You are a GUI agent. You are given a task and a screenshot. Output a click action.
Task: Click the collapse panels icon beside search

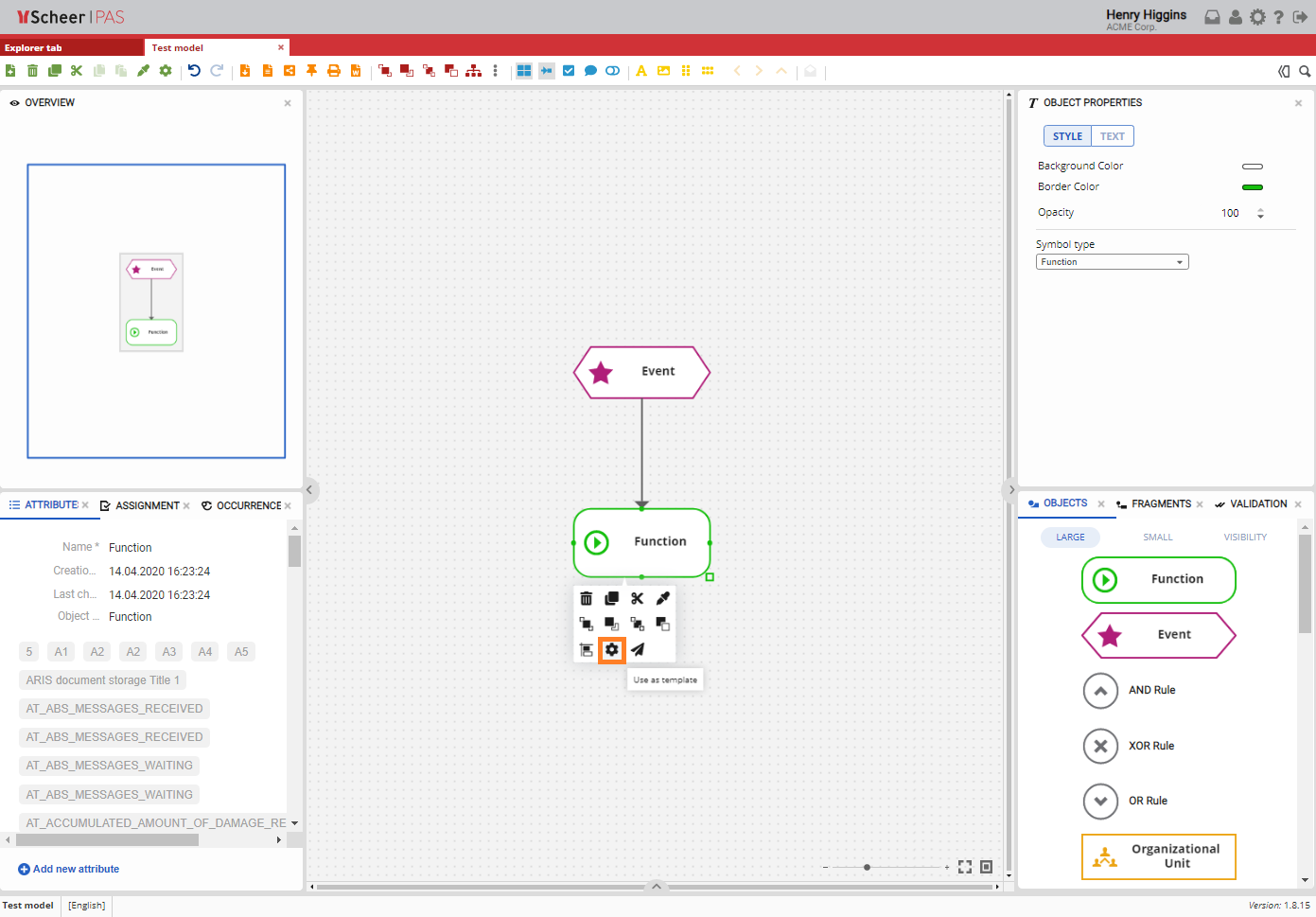point(1284,71)
